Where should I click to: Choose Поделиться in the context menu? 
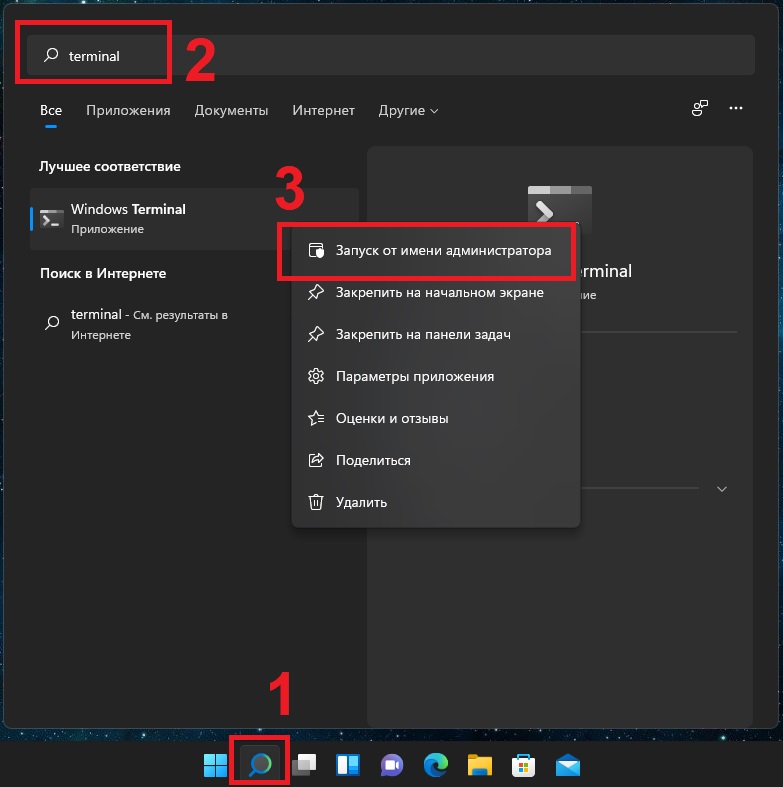point(436,460)
